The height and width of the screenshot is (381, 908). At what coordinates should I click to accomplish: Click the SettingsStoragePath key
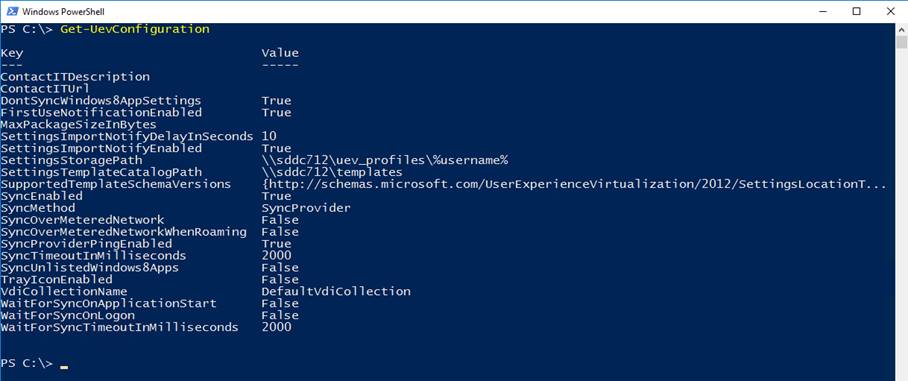click(71, 160)
